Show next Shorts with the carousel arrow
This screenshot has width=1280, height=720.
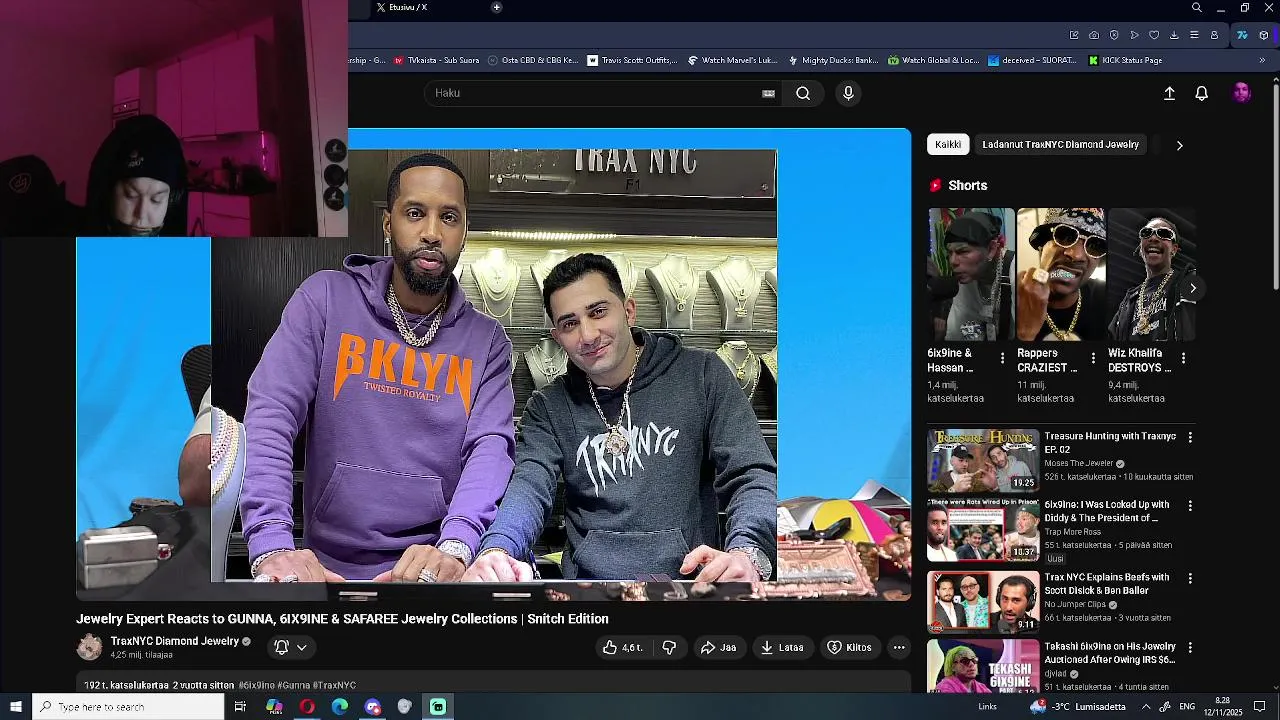(x=1192, y=288)
